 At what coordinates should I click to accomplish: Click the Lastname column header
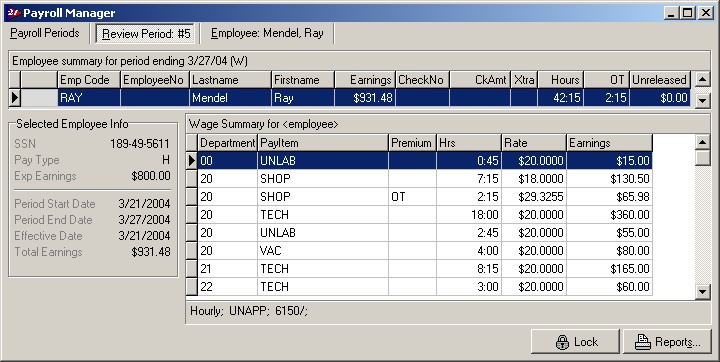[x=230, y=79]
